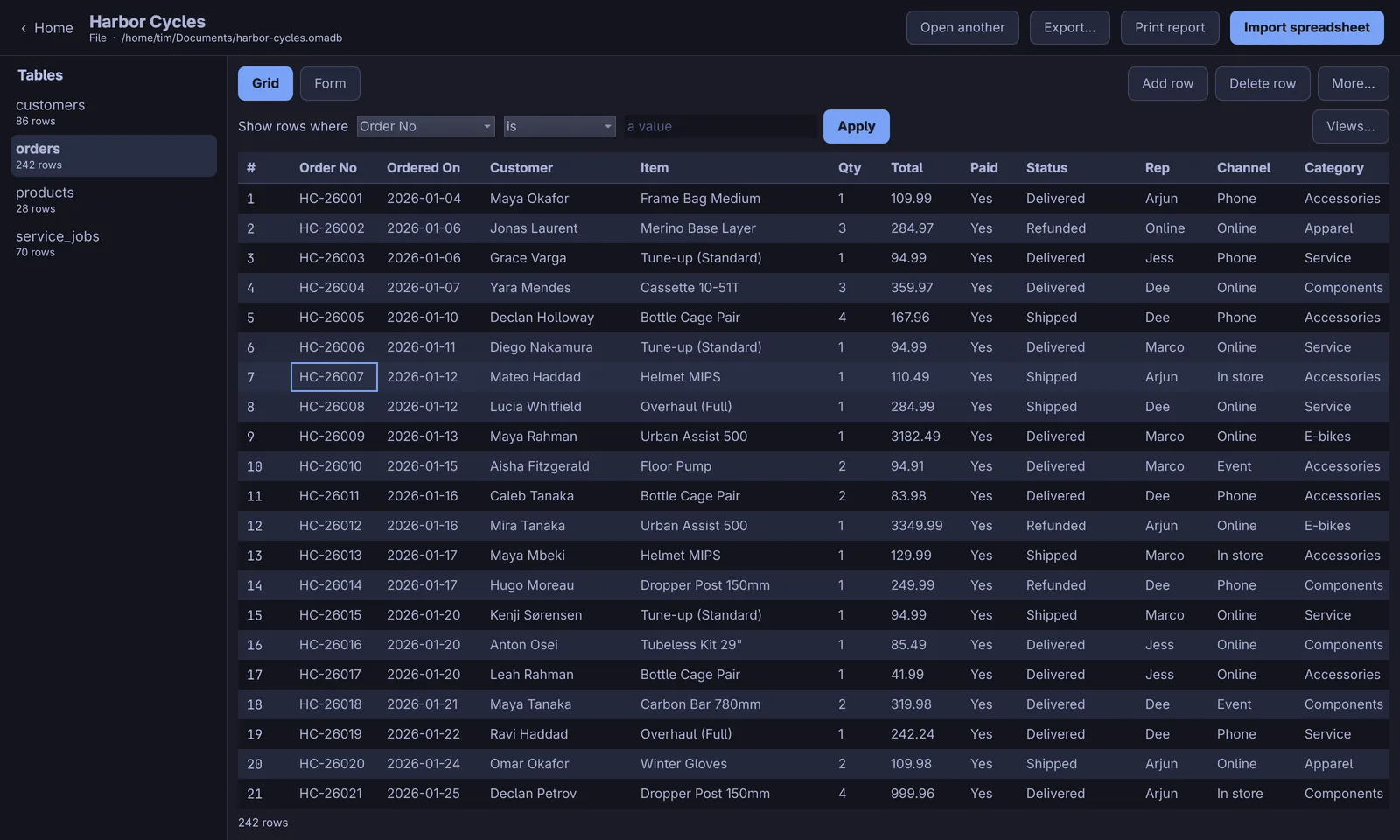Apply the row filter
1400x840 pixels.
856,126
